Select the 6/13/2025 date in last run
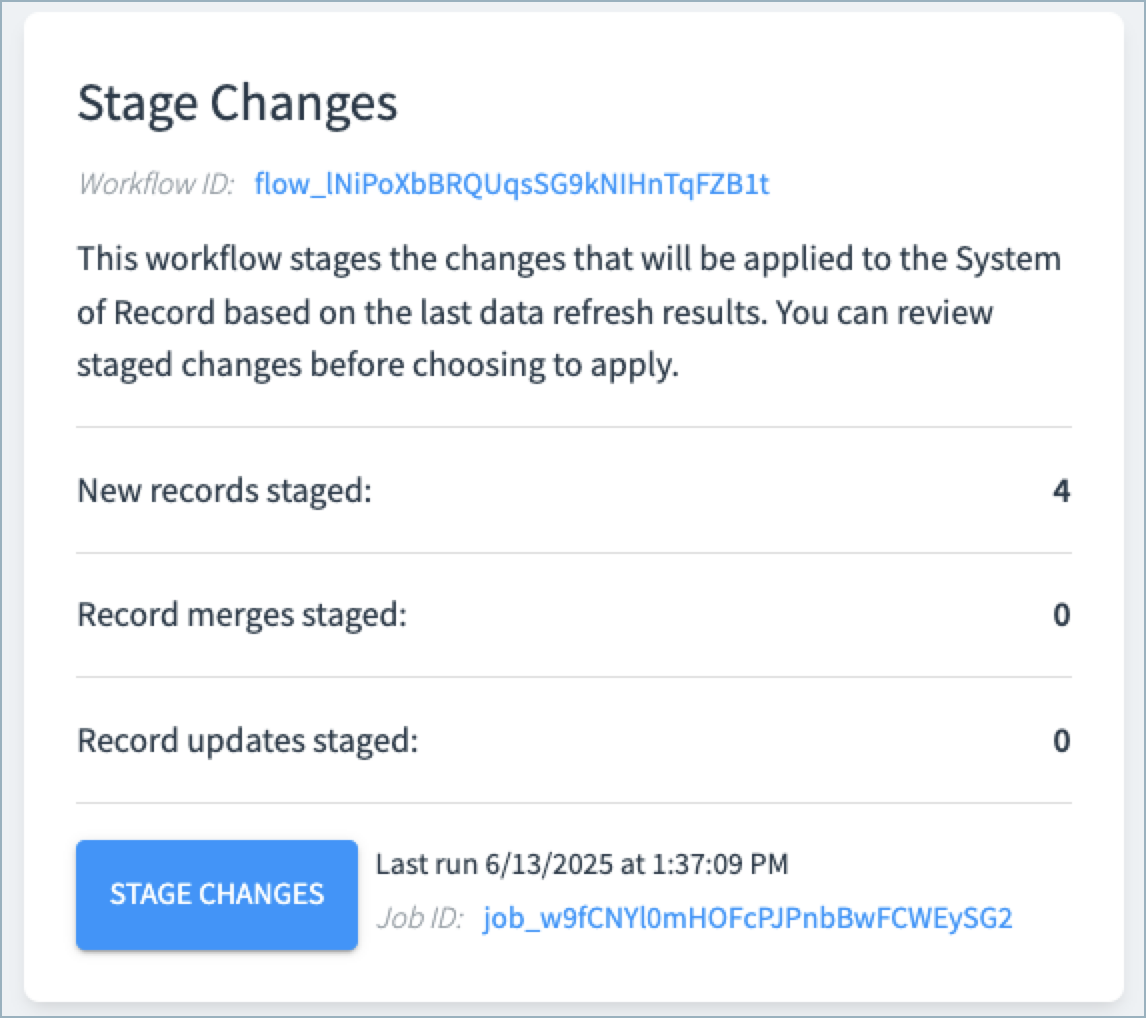Image resolution: width=1146 pixels, height=1018 pixels. 549,865
